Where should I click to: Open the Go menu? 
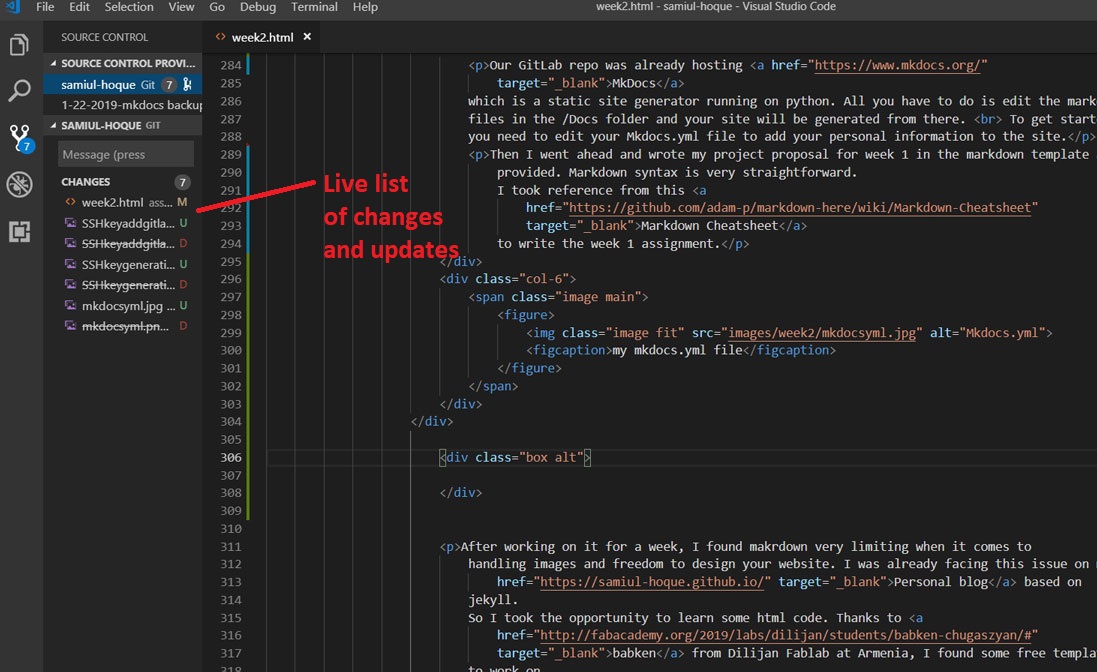tap(217, 7)
